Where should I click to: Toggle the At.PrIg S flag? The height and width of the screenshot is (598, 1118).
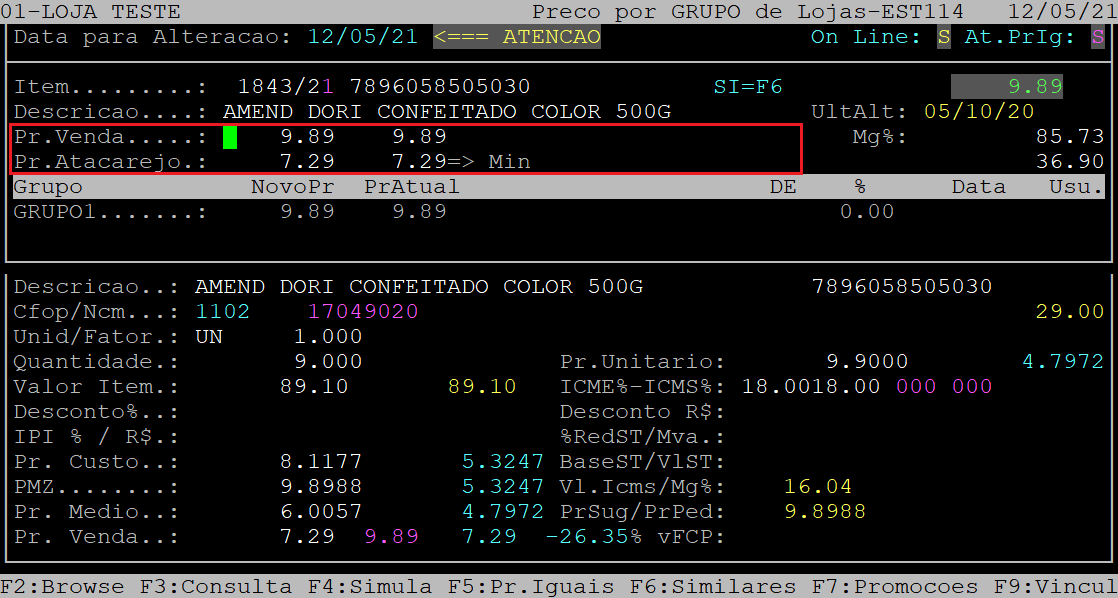click(x=1098, y=37)
